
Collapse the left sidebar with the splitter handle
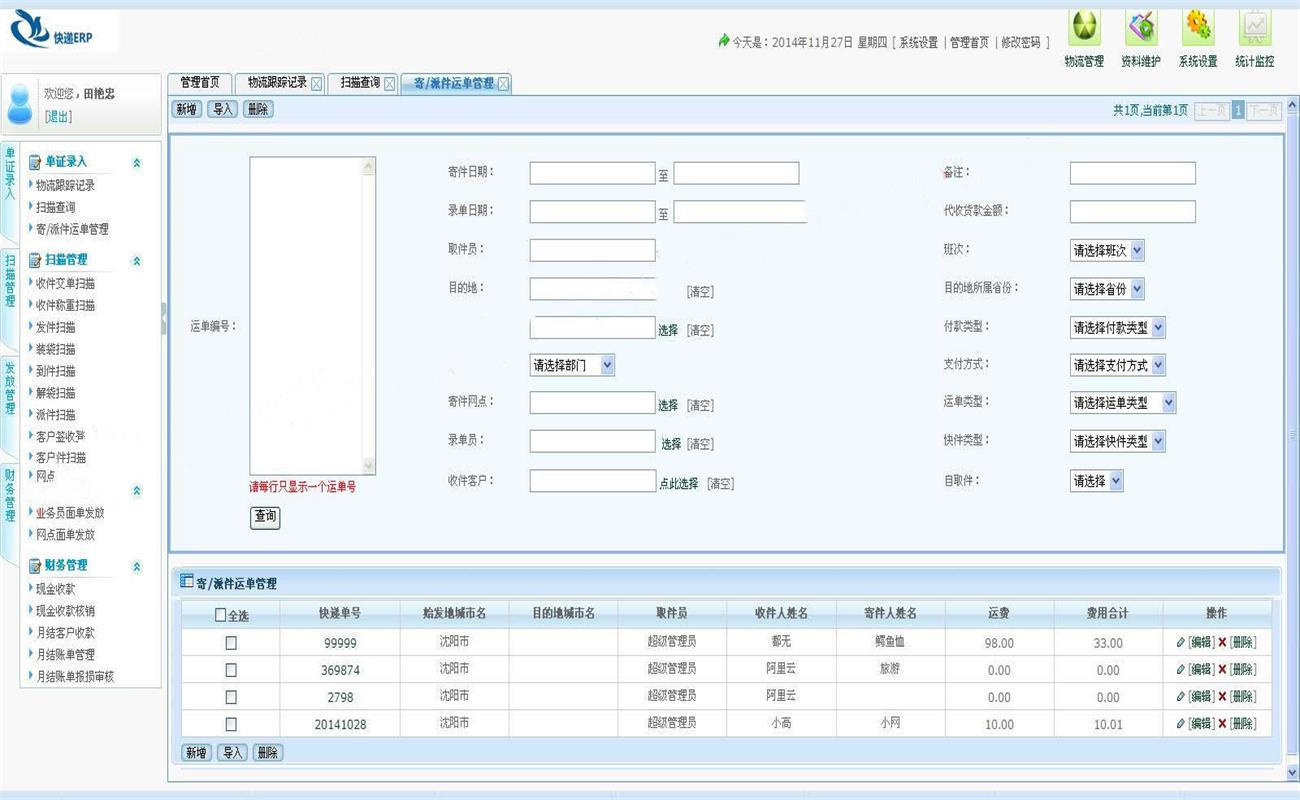point(164,319)
